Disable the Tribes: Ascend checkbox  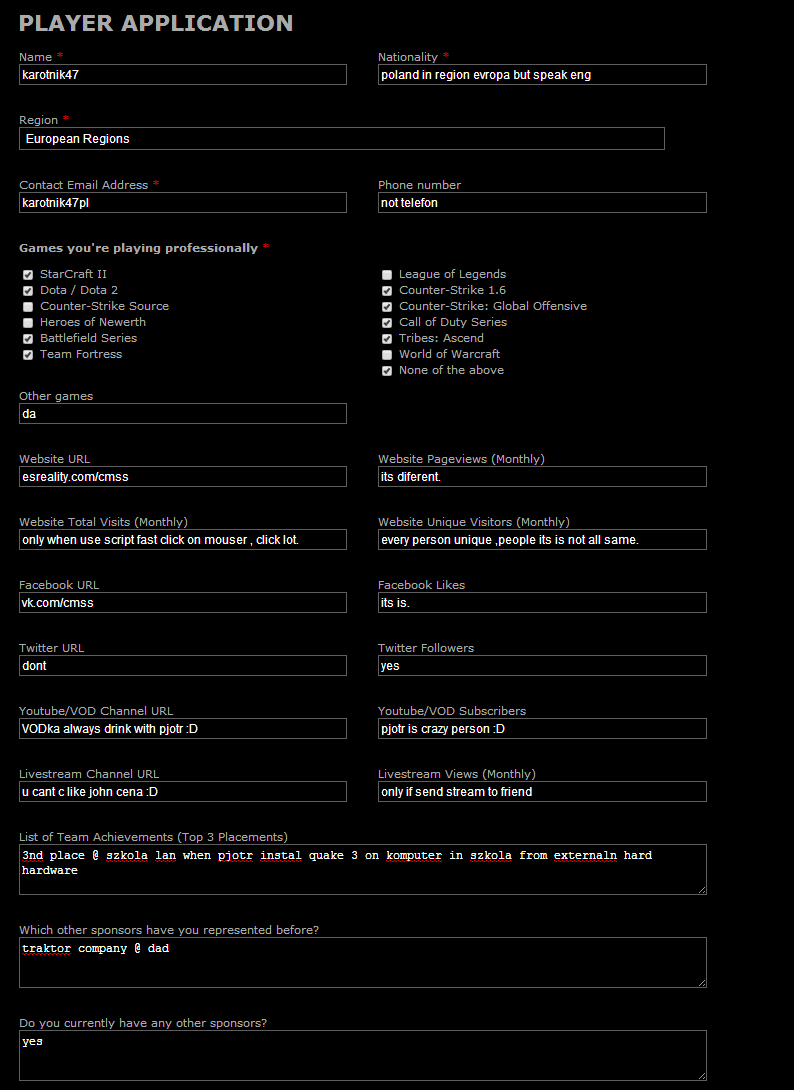tap(387, 338)
